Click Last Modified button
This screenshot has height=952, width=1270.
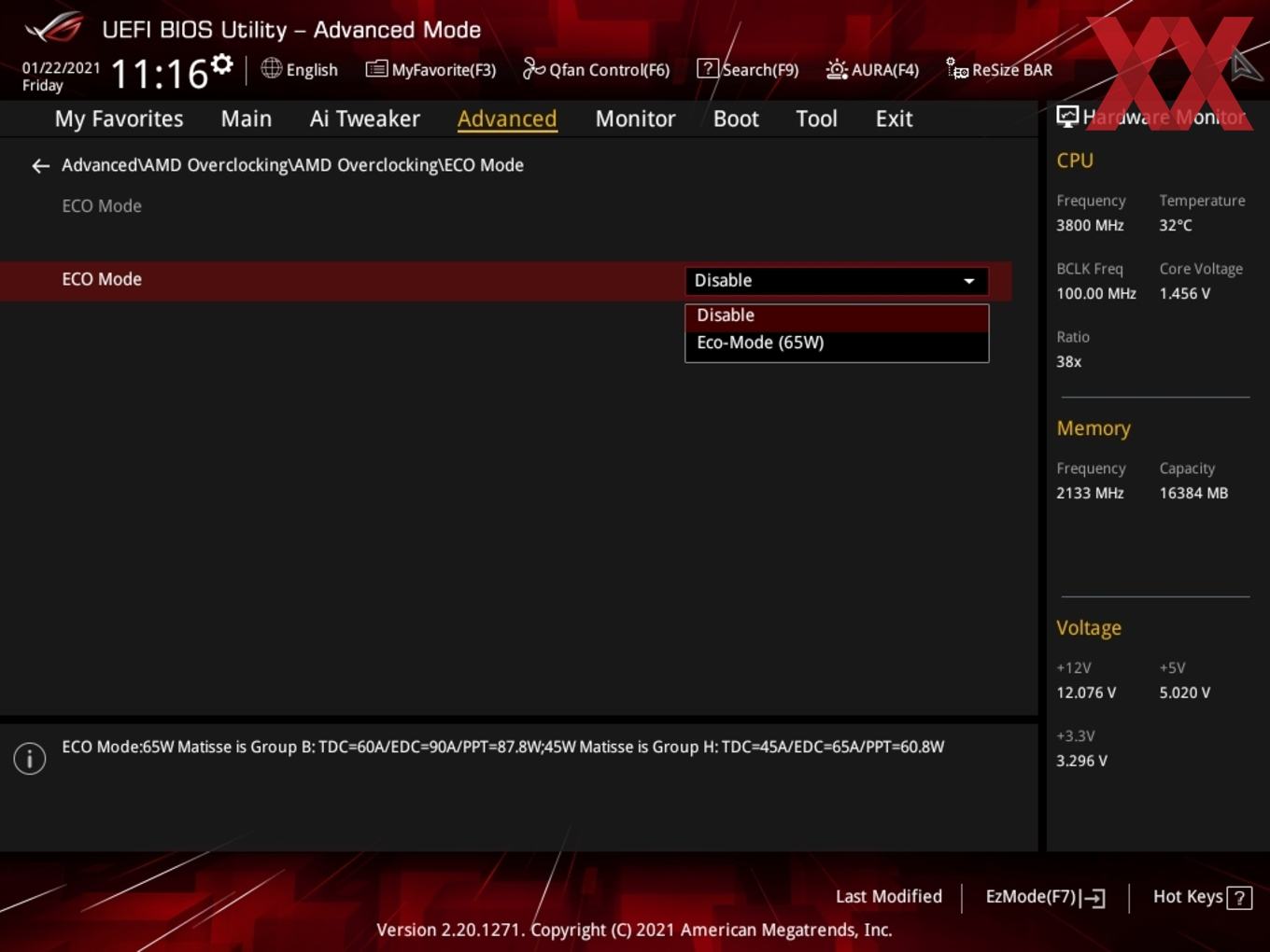point(889,896)
